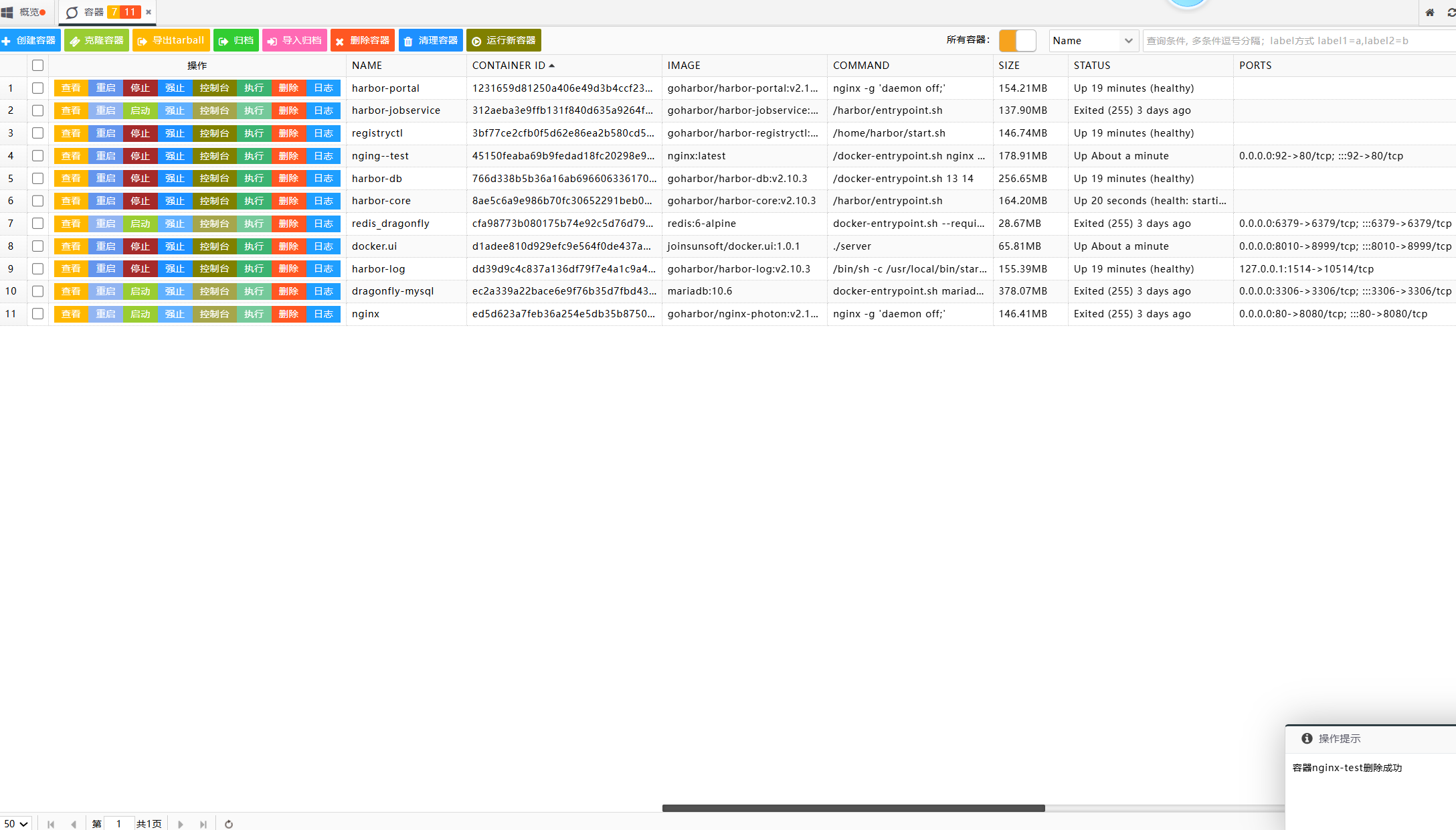Screen dimensions: 1456x830
Task: Select the checkbox for harbor-jobservice row
Action: coord(37,110)
